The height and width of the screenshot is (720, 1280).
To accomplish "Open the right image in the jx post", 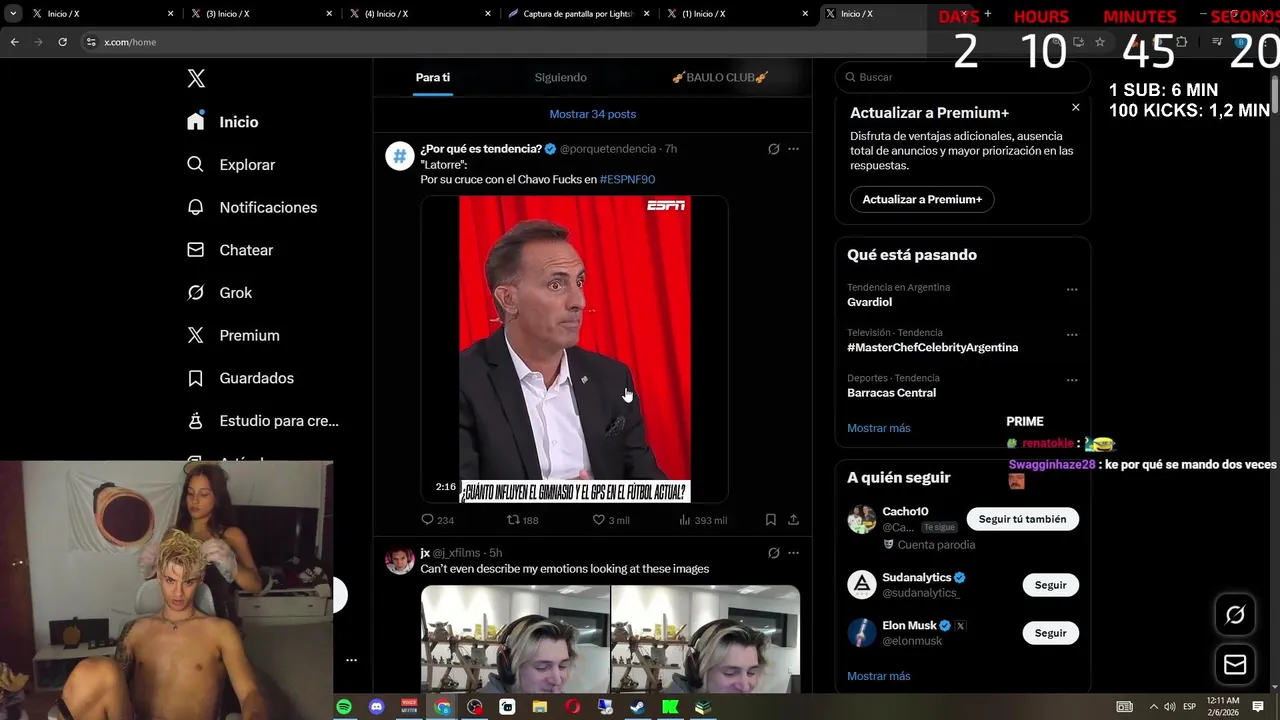I will click(706, 640).
